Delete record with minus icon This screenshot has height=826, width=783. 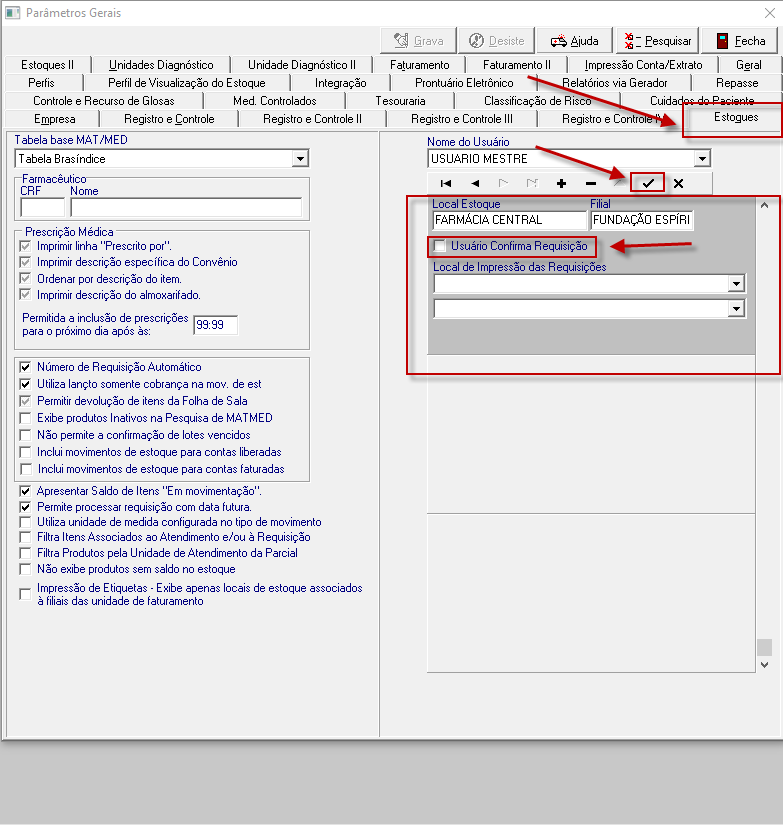tap(591, 183)
